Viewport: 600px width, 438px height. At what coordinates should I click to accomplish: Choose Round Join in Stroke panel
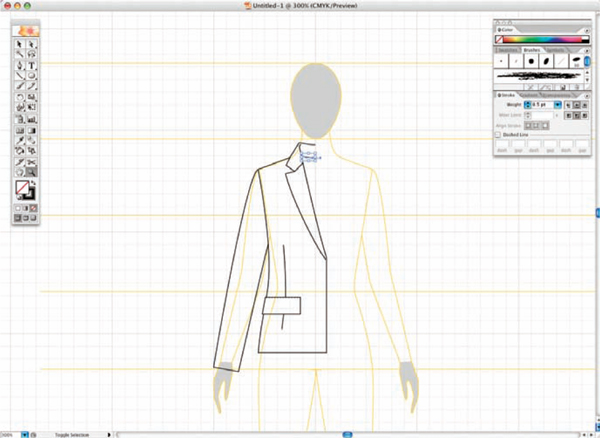[x=577, y=115]
